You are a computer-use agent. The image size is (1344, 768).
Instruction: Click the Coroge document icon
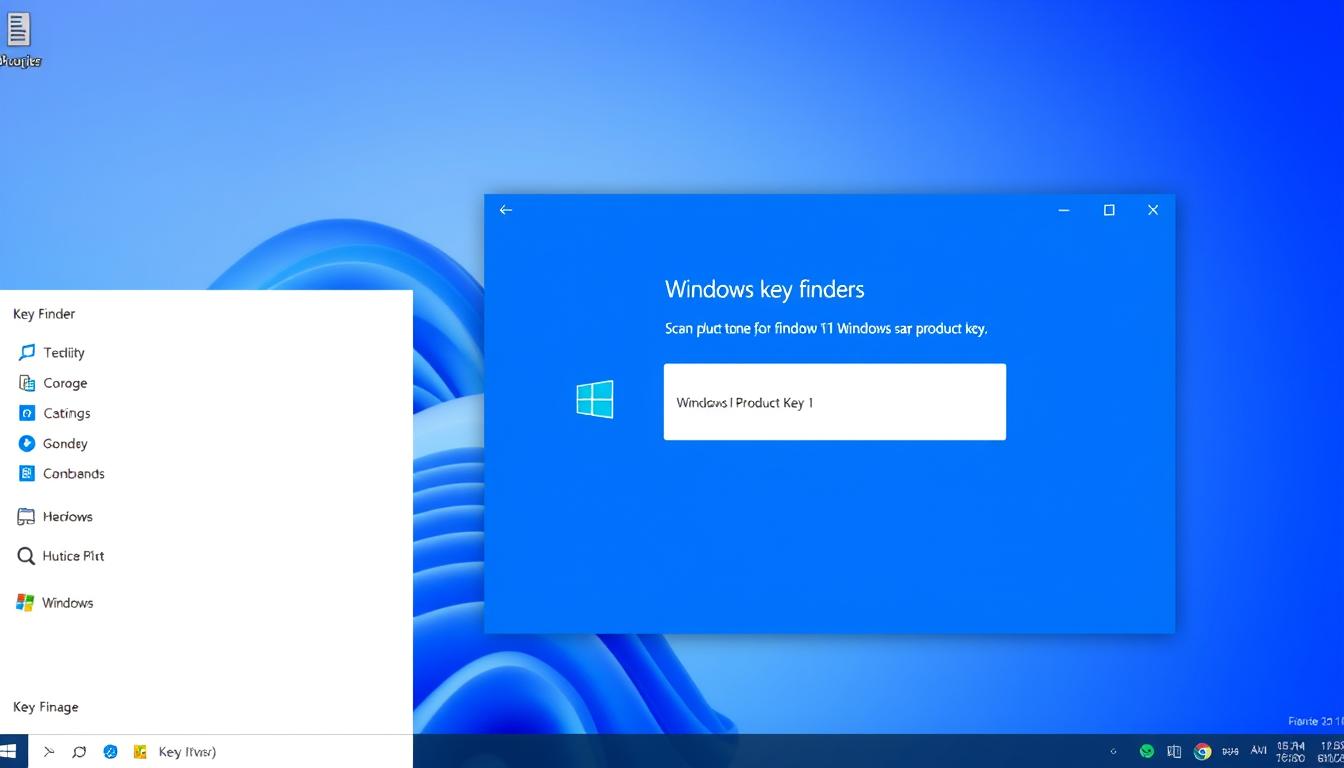point(27,383)
